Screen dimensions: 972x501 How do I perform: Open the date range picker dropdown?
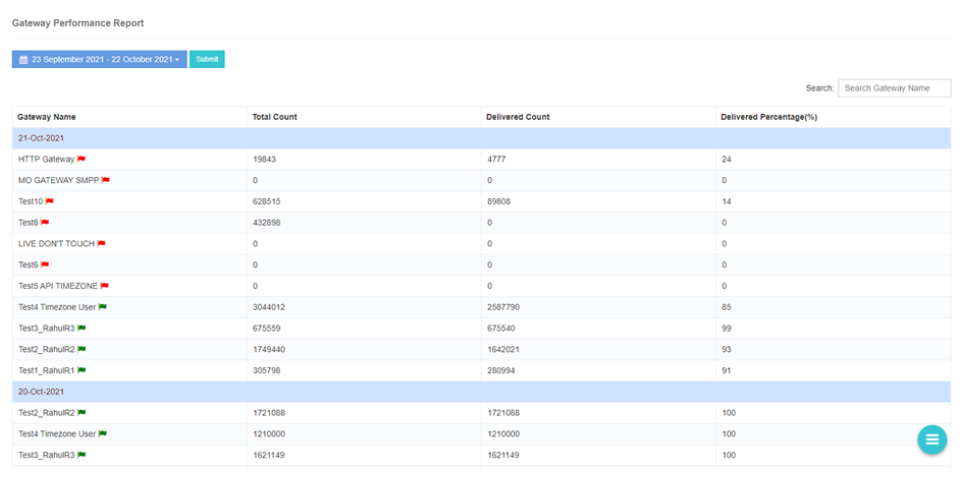pos(99,60)
